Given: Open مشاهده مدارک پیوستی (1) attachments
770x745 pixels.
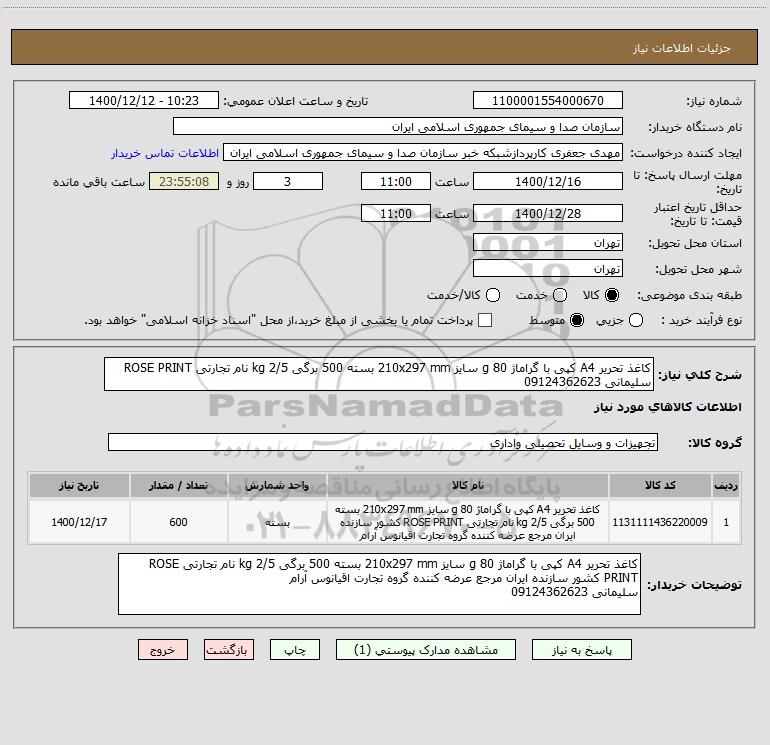Looking at the screenshot, I should click(426, 650).
